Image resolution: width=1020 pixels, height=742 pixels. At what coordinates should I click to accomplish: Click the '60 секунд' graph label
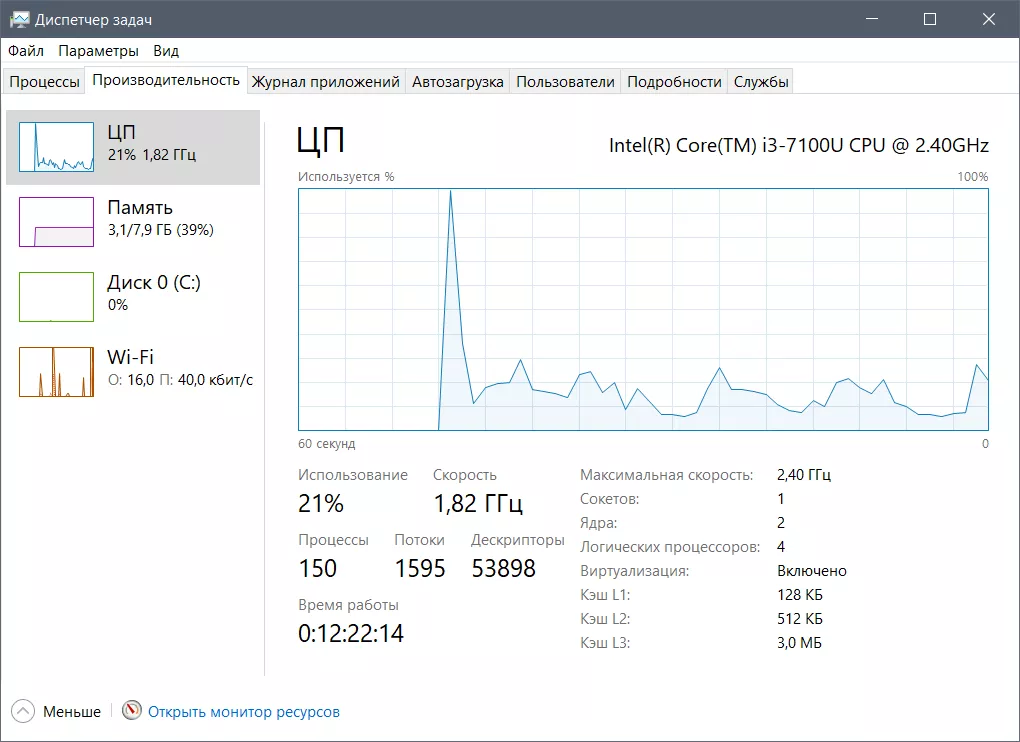pos(327,444)
